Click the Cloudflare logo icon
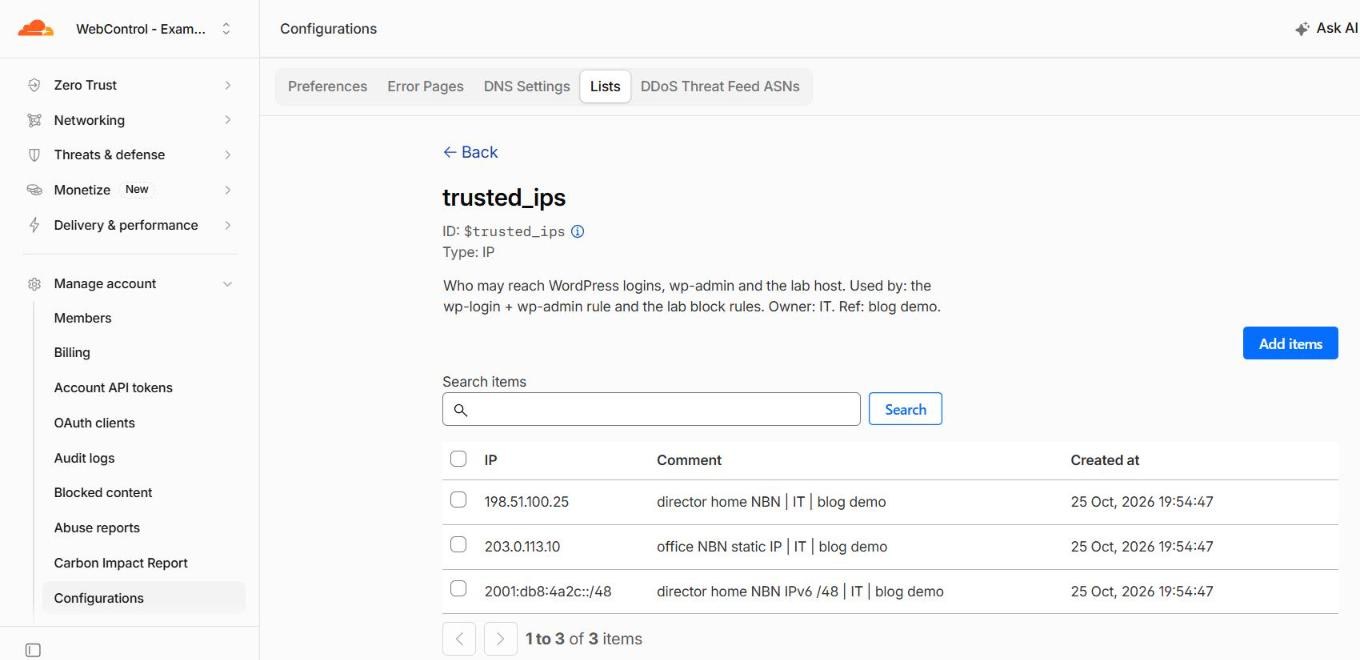This screenshot has height=660, width=1360. [x=36, y=28]
